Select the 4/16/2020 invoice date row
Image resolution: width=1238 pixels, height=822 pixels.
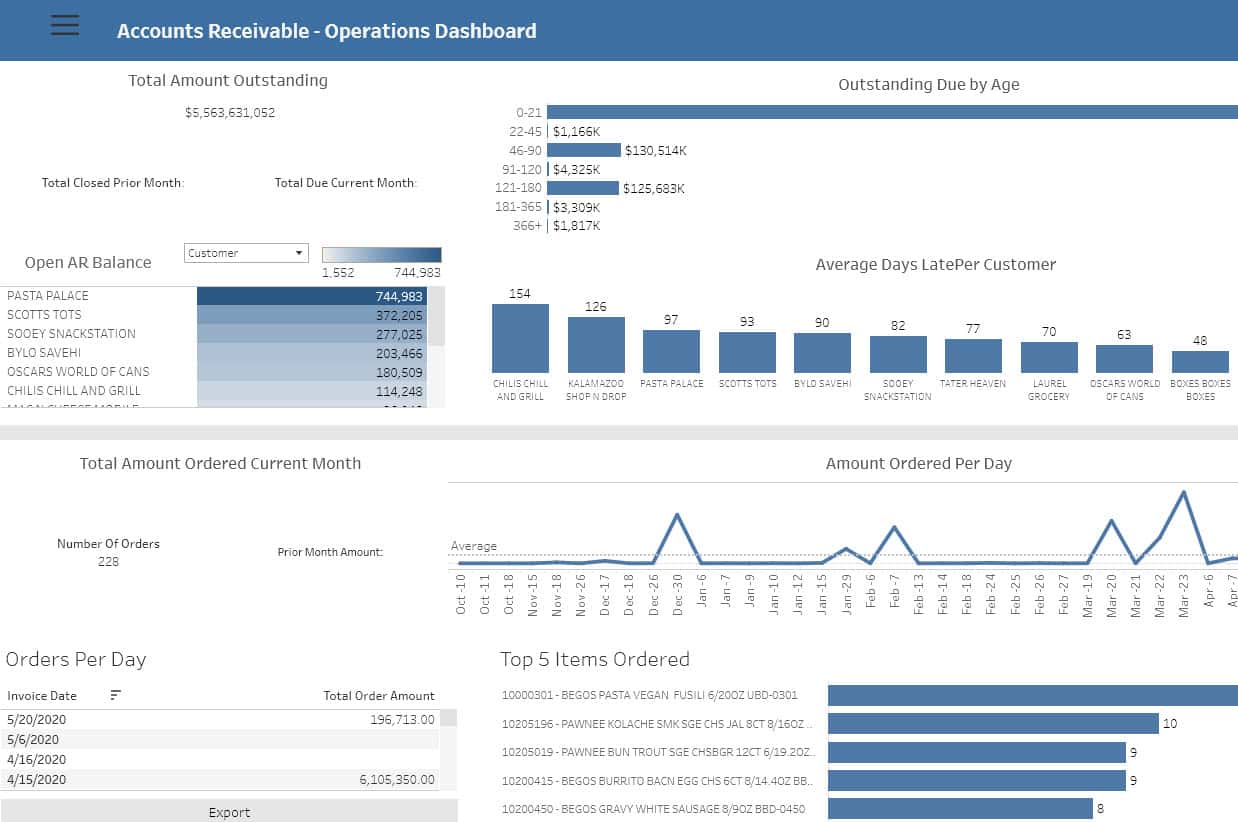[x=220, y=759]
